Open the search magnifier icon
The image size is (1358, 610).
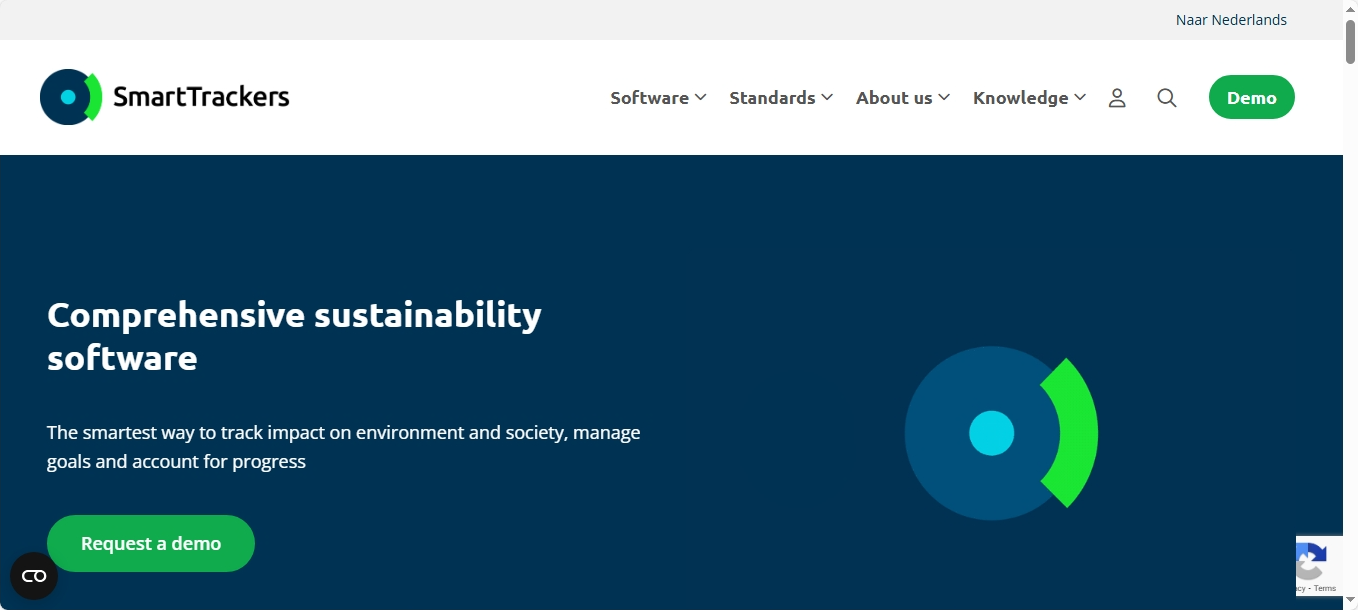click(x=1167, y=98)
